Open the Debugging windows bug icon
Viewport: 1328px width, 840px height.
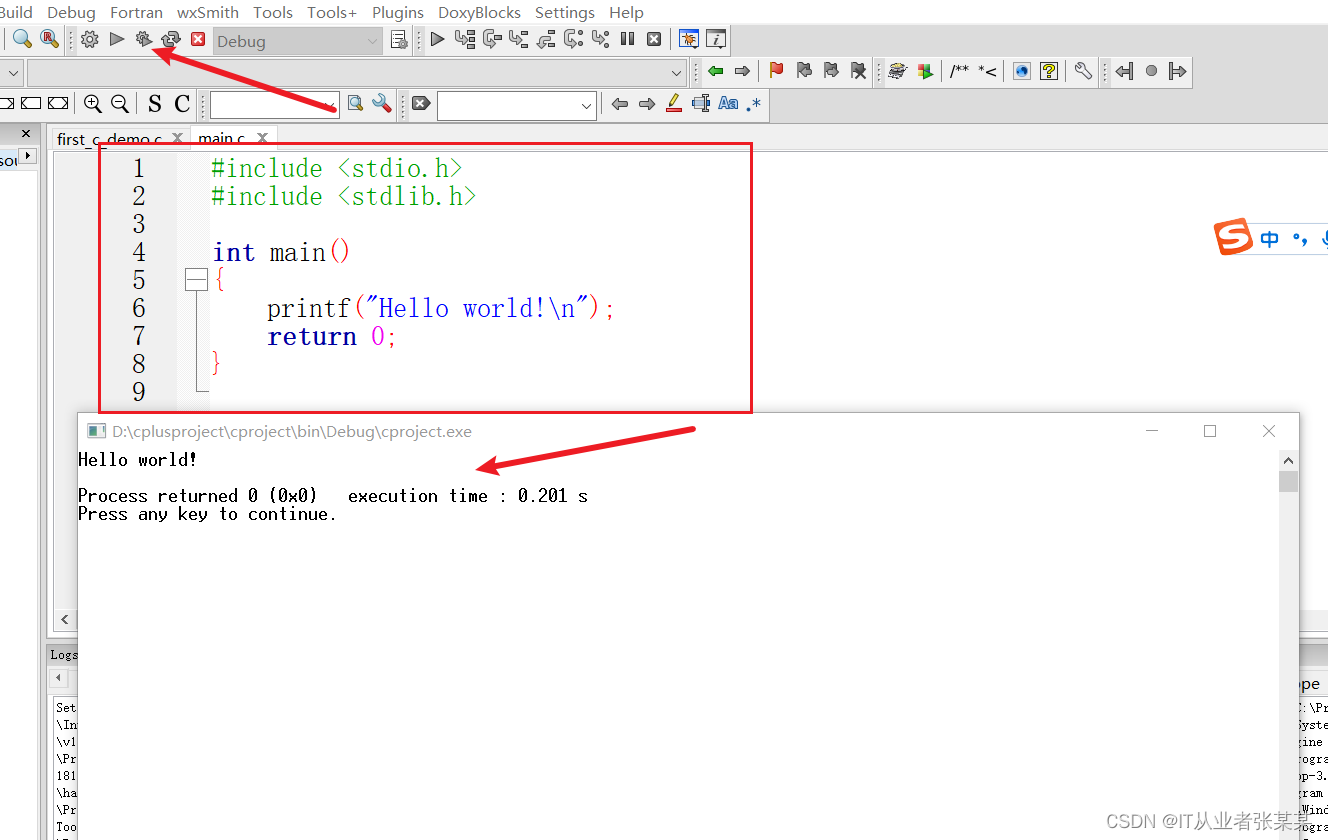point(689,39)
